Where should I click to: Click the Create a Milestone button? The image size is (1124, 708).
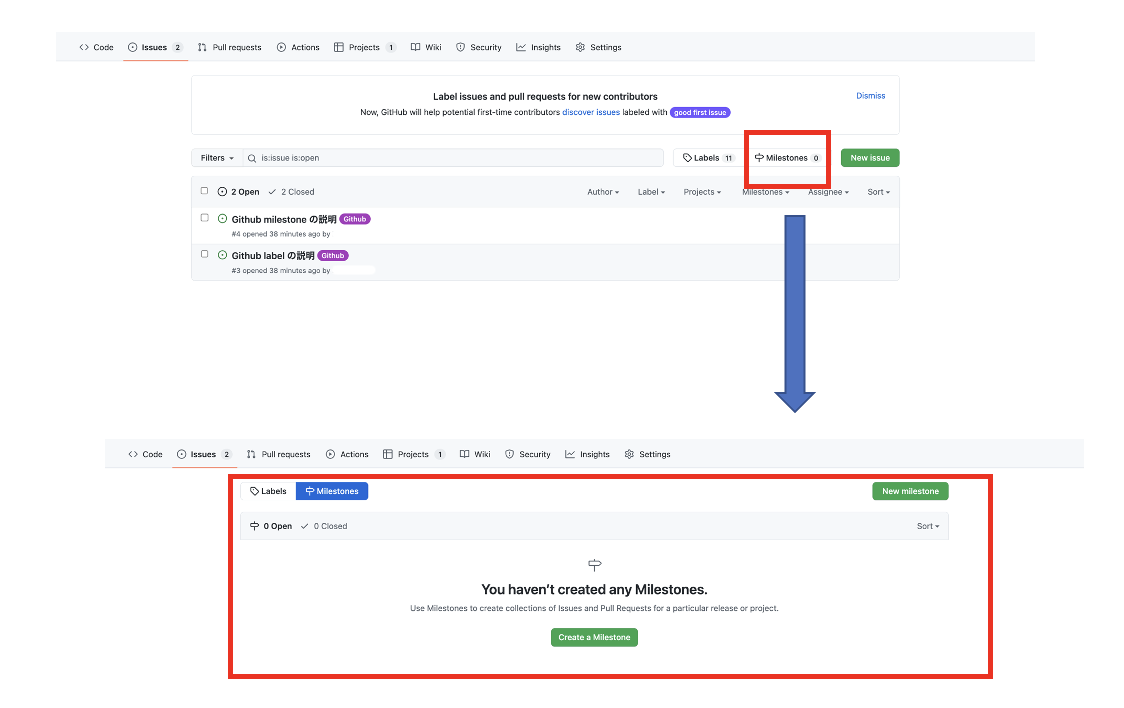coord(594,637)
